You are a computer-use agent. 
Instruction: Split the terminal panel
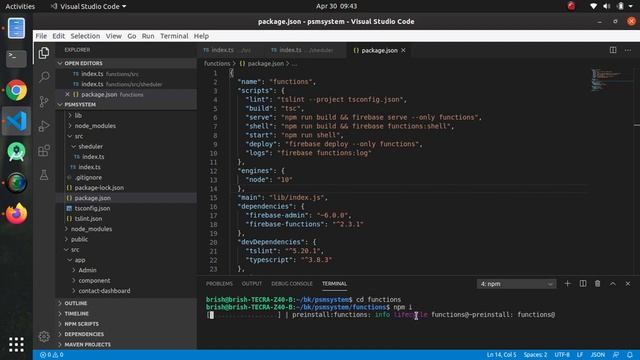pos(583,284)
